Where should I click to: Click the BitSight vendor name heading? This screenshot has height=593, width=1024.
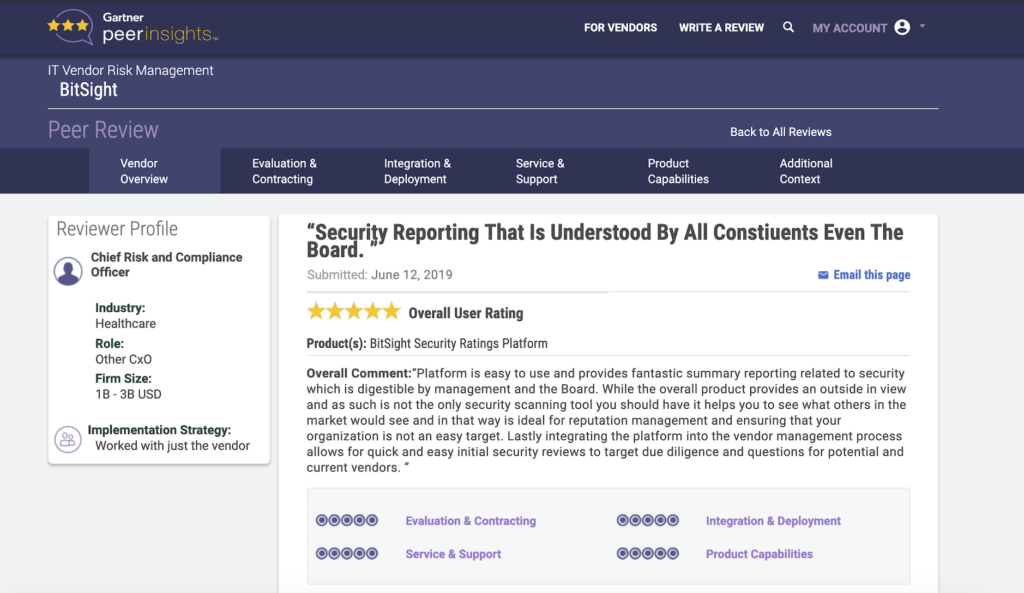(x=88, y=90)
